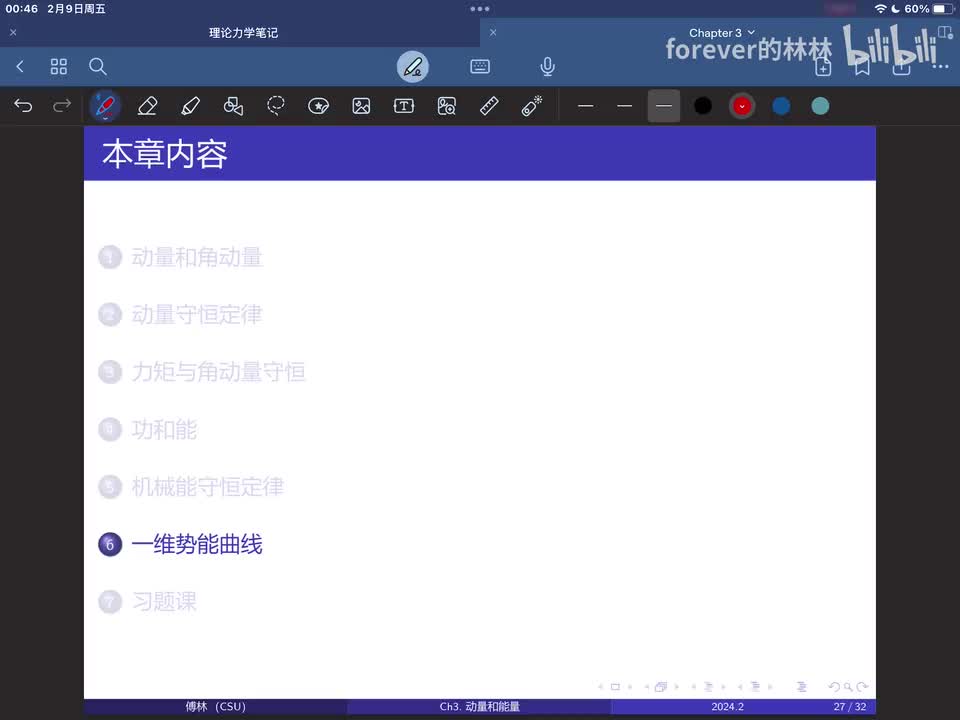The height and width of the screenshot is (720, 960).
Task: Undo the last action
Action: coord(23,106)
